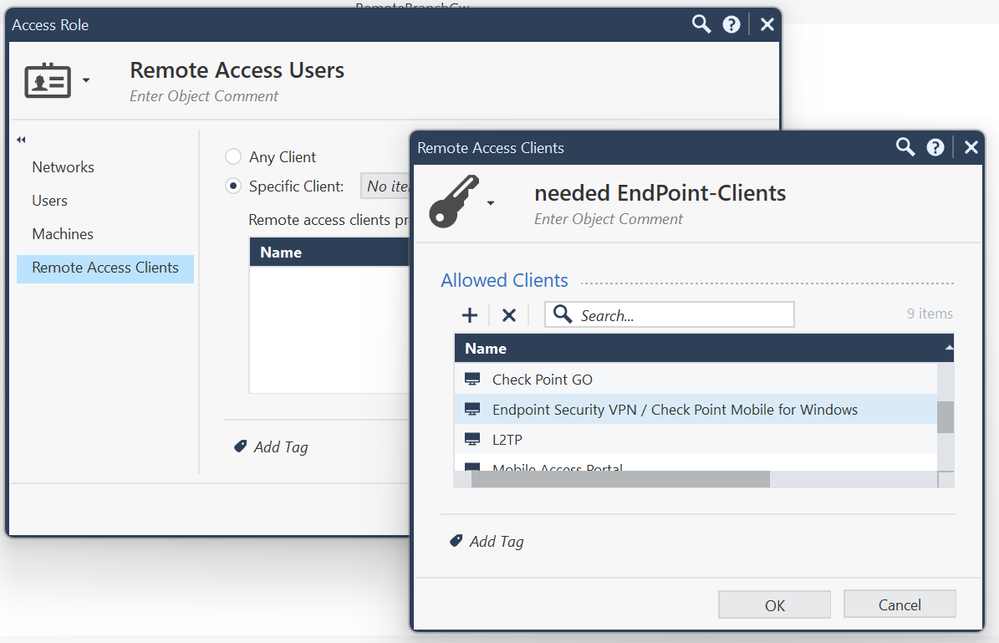Close the Access Role window
The width and height of the screenshot is (999, 643).
point(767,24)
